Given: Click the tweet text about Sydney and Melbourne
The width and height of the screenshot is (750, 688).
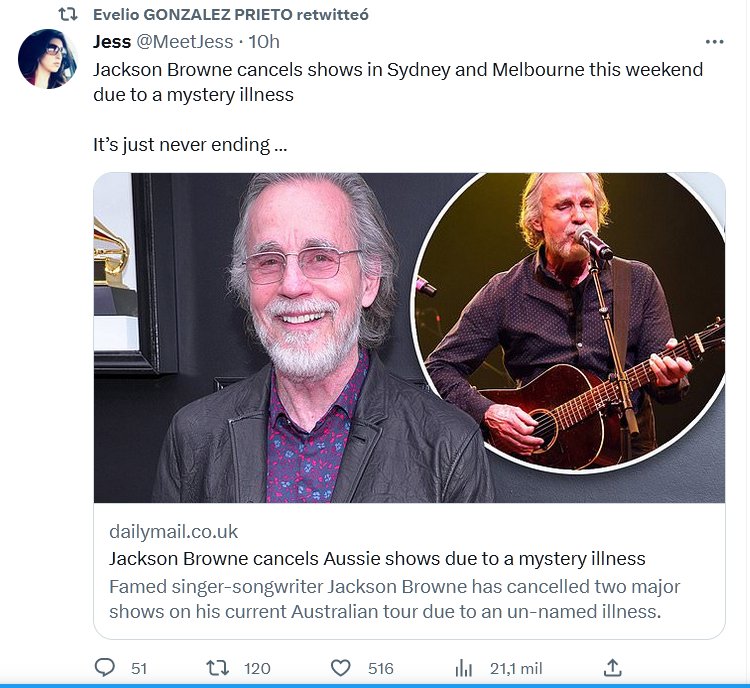Looking at the screenshot, I should (x=398, y=82).
